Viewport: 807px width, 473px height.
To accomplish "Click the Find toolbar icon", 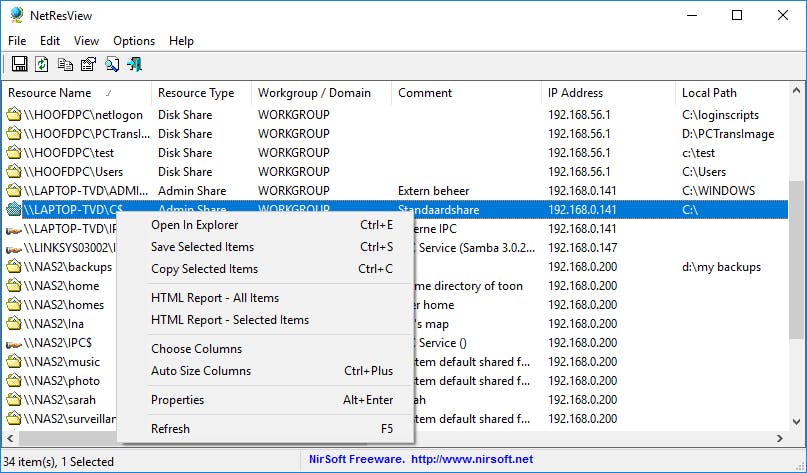I will pyautogui.click(x=112, y=65).
